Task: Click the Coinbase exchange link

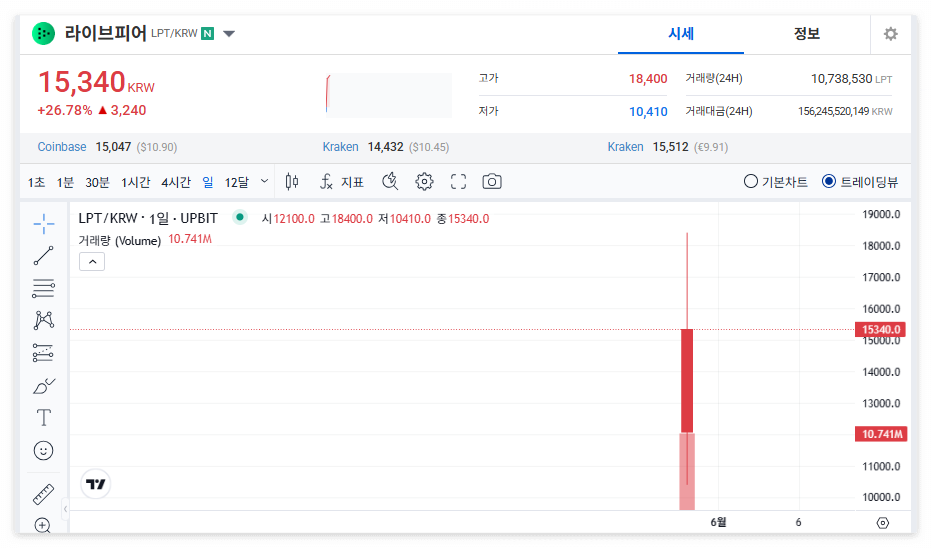Action: pos(62,147)
